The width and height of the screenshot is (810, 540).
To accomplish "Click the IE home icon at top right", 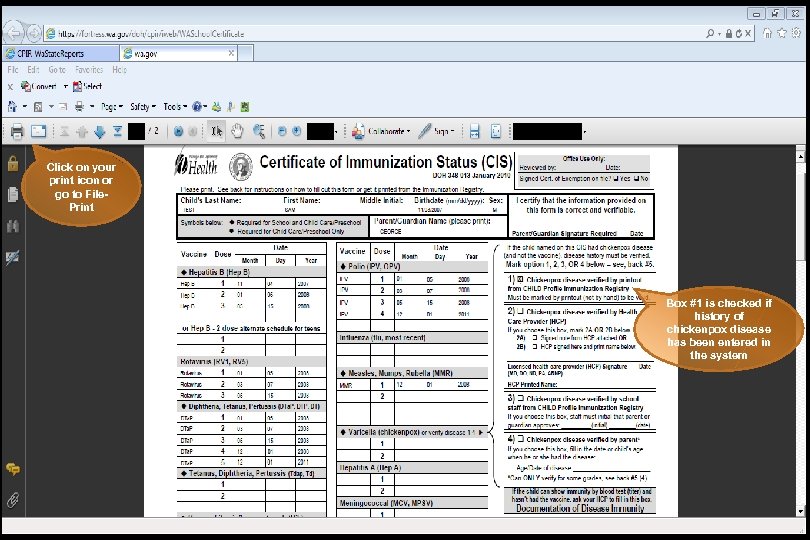I will tap(768, 33).
